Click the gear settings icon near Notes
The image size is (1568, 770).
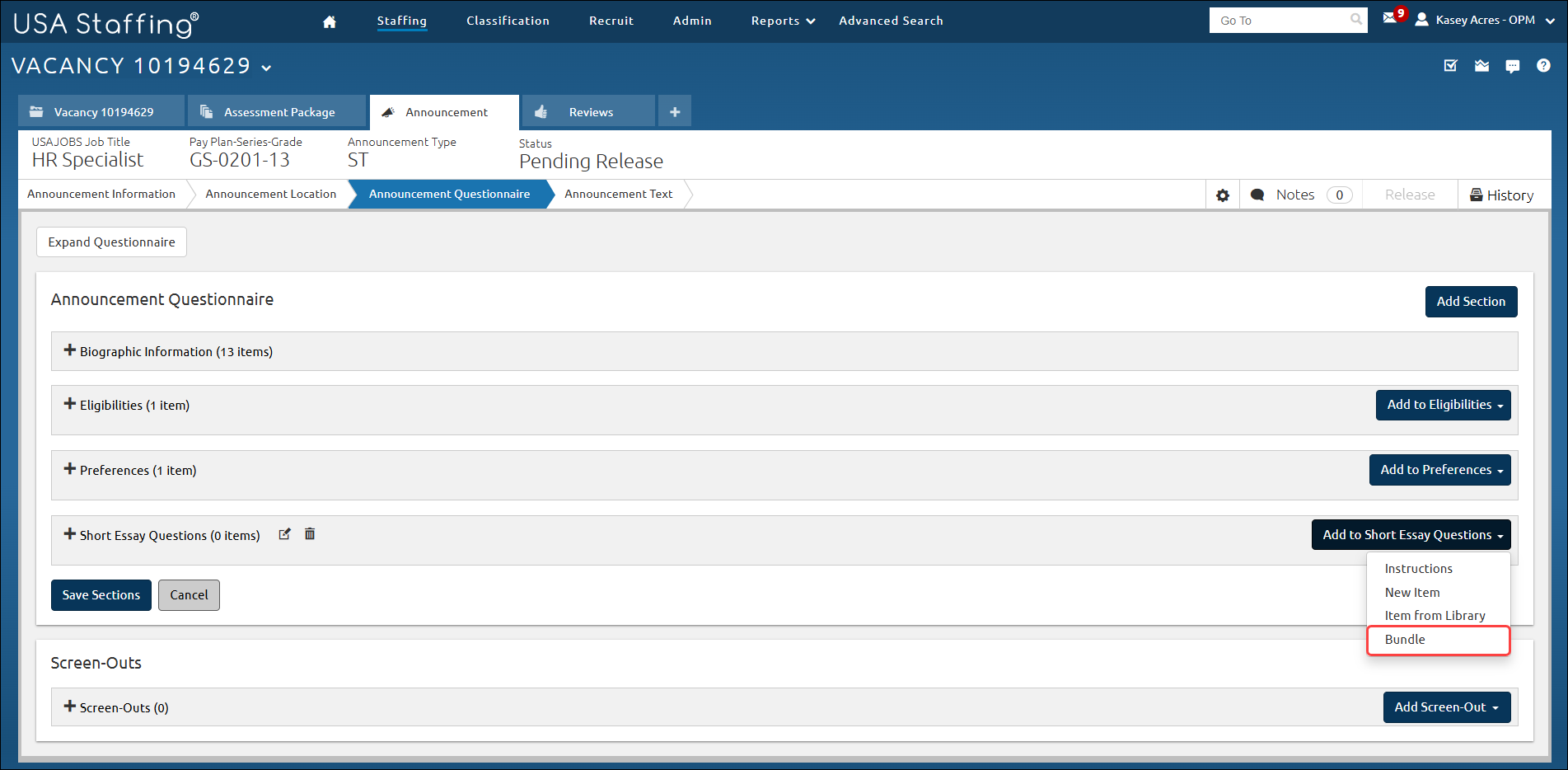[1223, 195]
